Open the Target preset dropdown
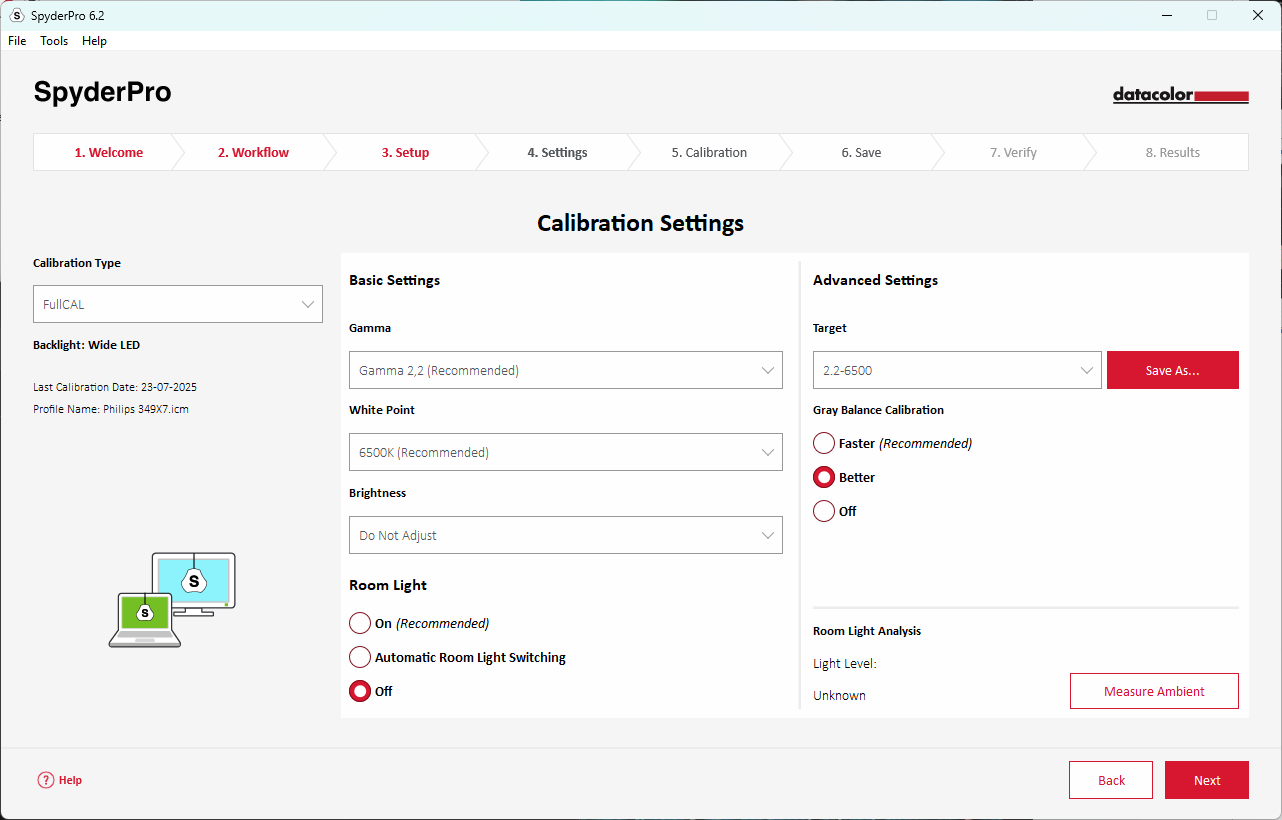Viewport: 1282px width, 820px height. pyautogui.click(x=956, y=370)
